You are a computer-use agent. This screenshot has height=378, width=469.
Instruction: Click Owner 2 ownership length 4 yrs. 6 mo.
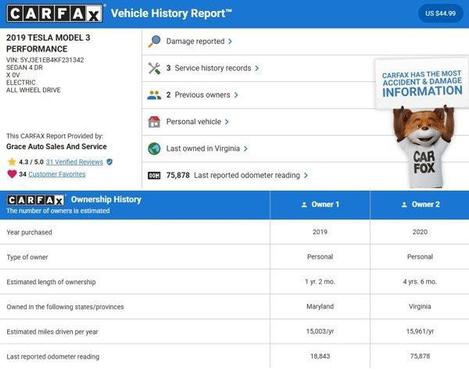(x=420, y=282)
